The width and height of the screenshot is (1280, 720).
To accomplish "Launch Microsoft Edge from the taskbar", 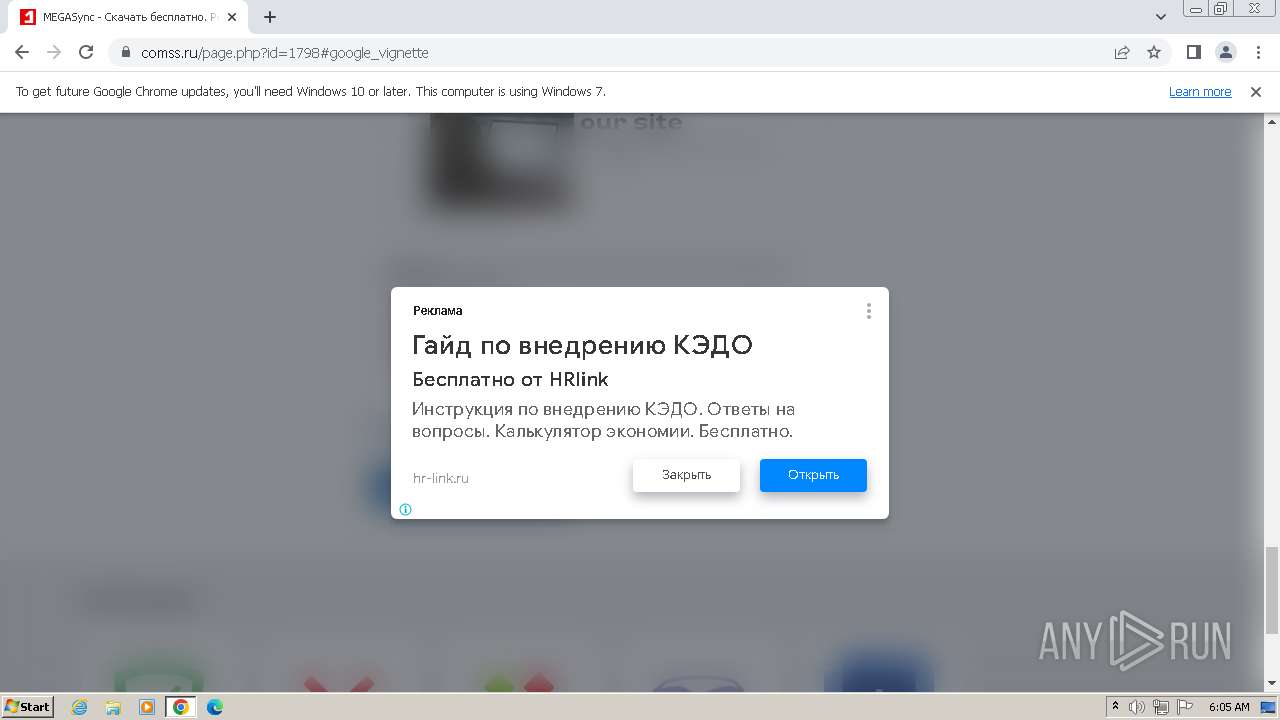I will [x=215, y=707].
